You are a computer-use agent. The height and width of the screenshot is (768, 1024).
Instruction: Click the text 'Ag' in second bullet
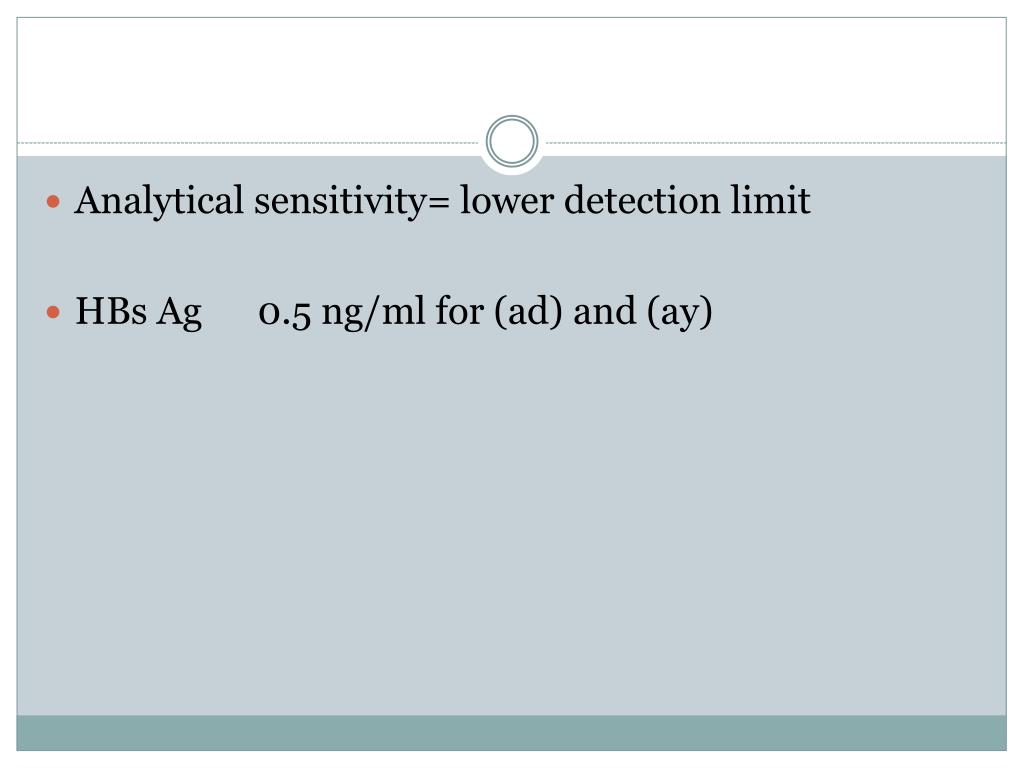pyautogui.click(x=179, y=313)
